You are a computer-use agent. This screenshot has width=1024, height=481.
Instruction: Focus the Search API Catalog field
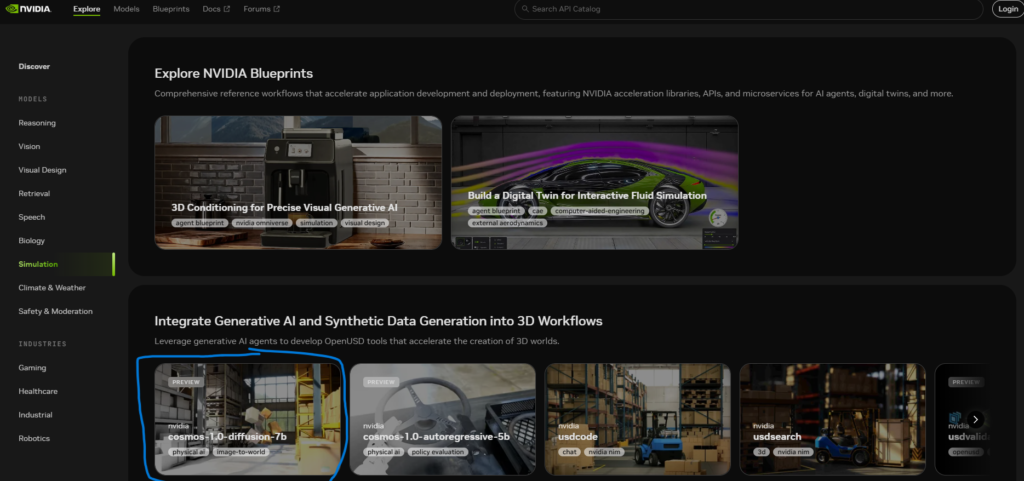(750, 9)
